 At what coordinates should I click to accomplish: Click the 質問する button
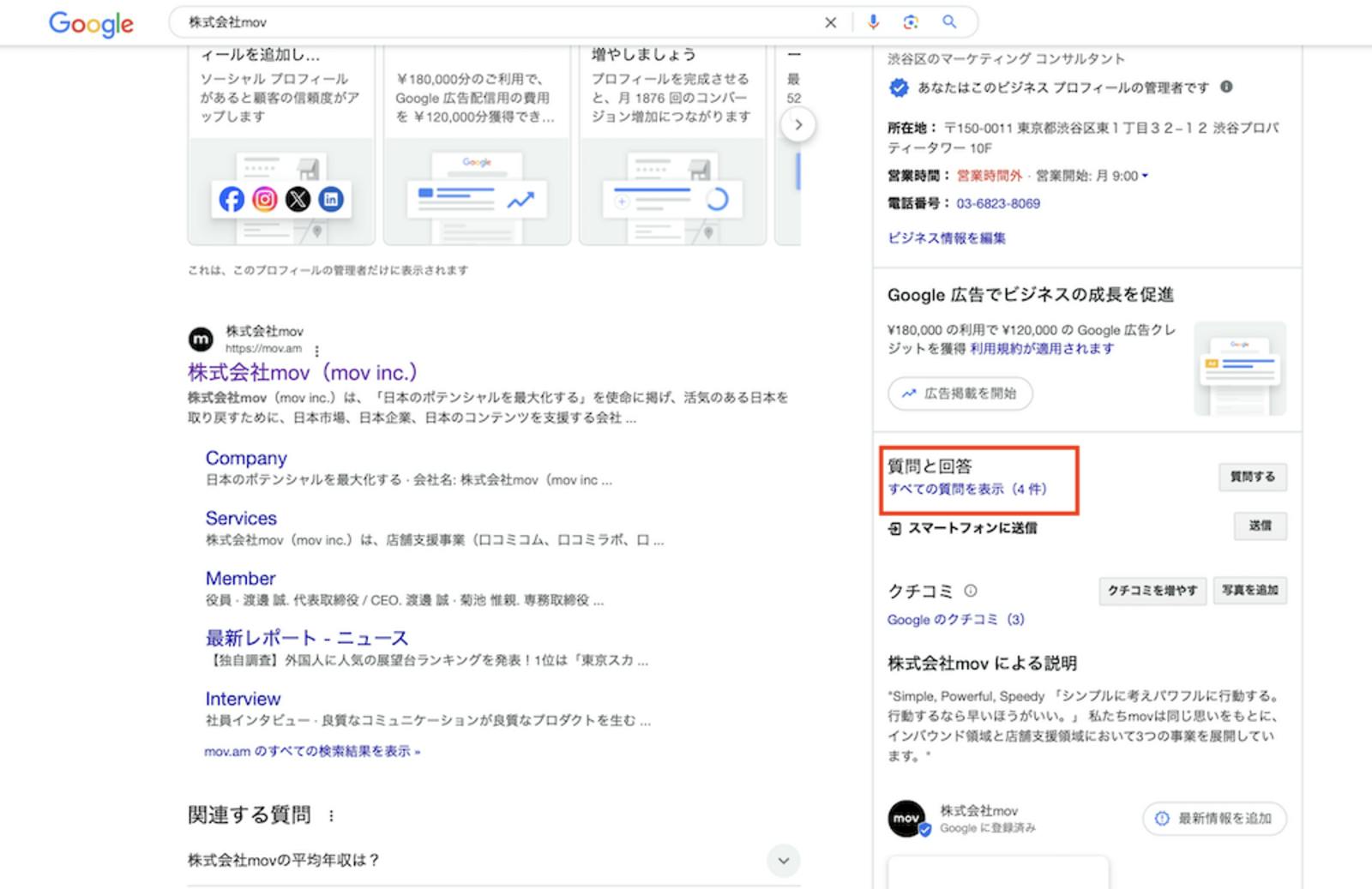coord(1253,477)
